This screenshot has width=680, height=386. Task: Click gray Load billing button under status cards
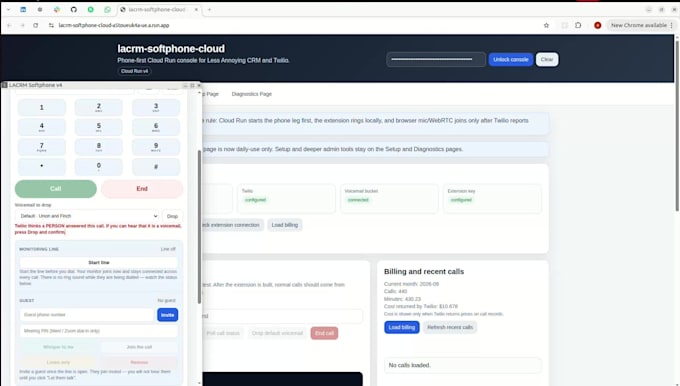(x=284, y=225)
